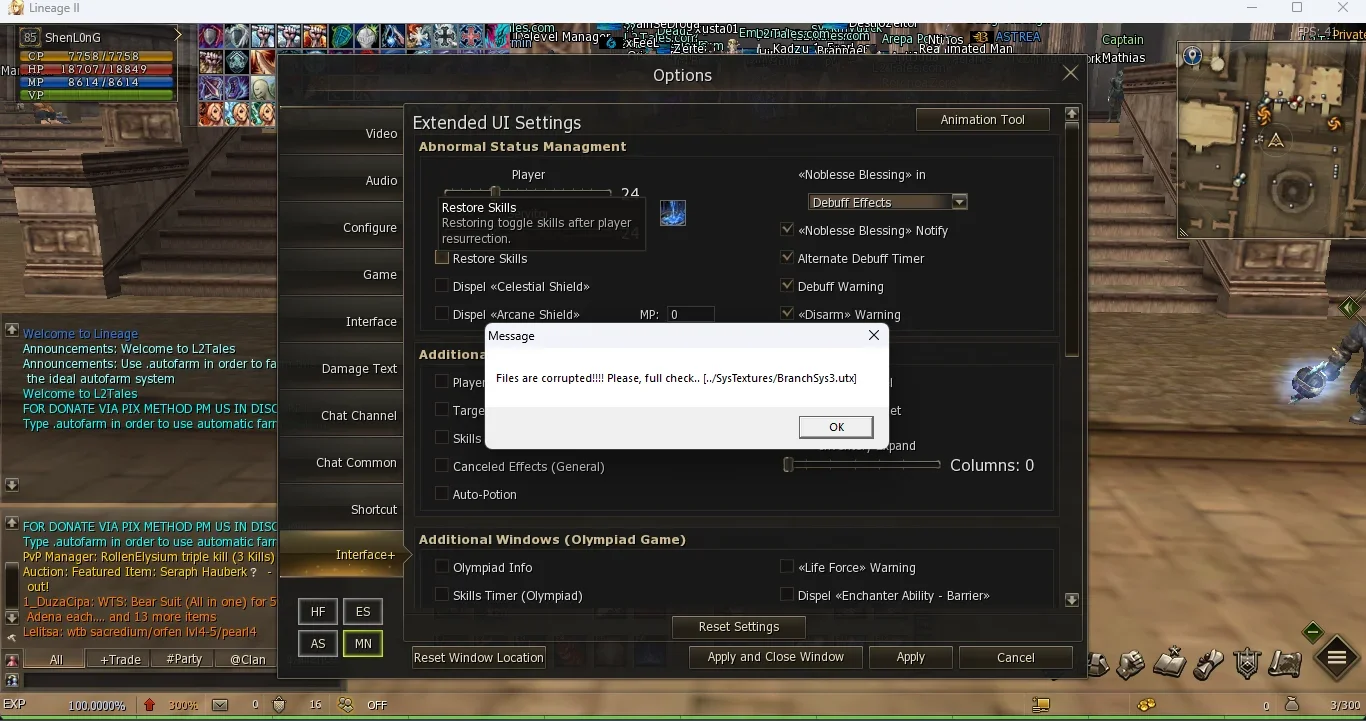1366x721 pixels.
Task: Click the party members icon beside OFF
Action: [346, 705]
